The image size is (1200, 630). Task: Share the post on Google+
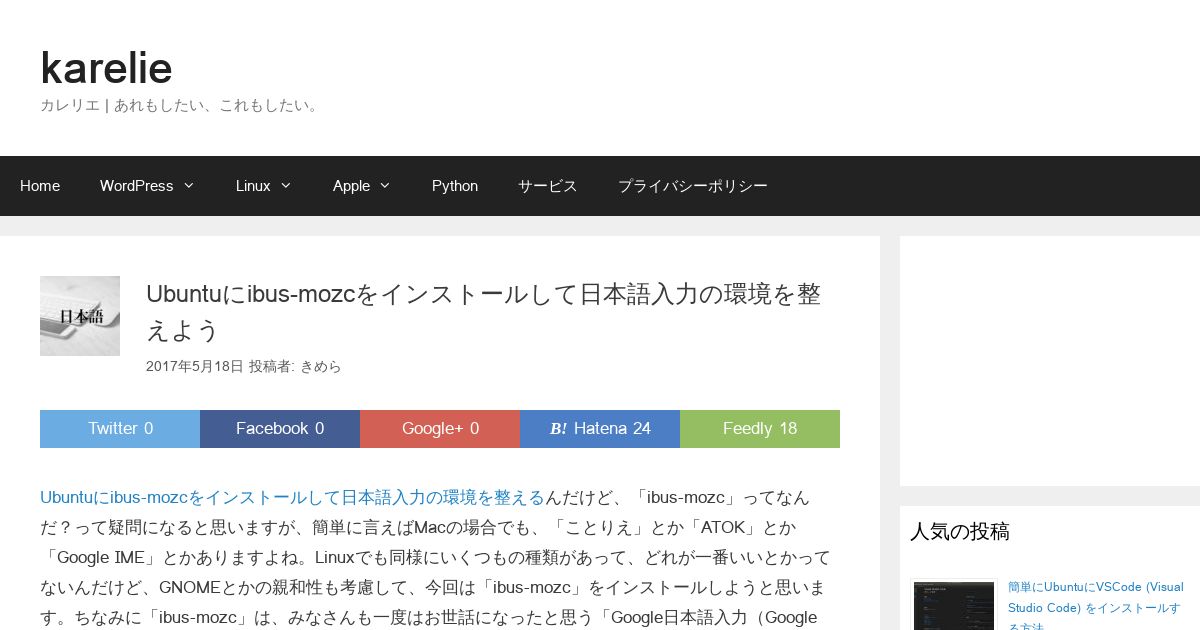(x=440, y=429)
